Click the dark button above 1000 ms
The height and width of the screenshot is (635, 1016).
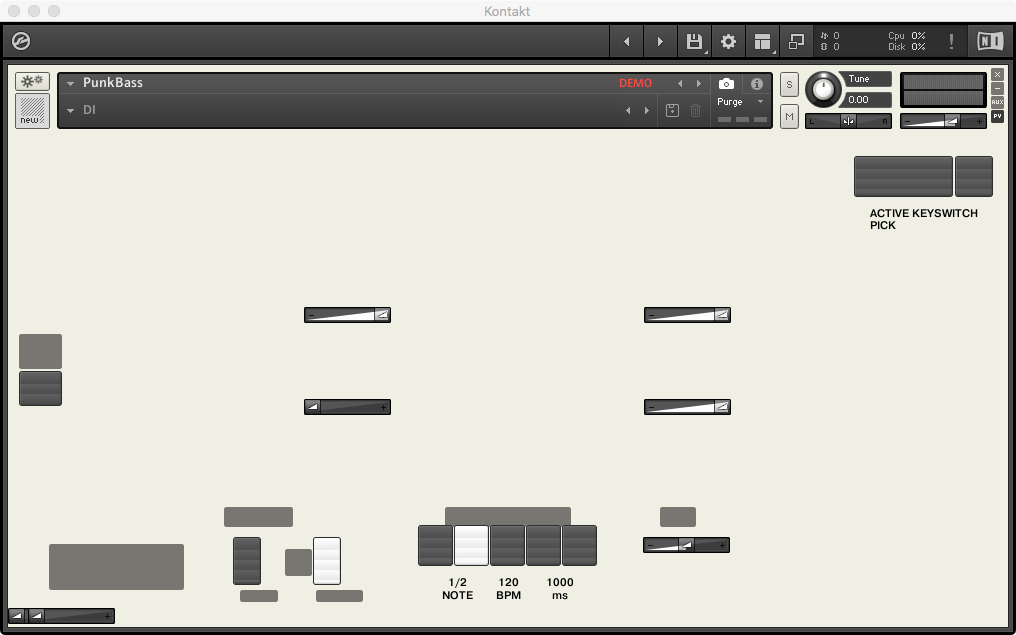click(543, 546)
